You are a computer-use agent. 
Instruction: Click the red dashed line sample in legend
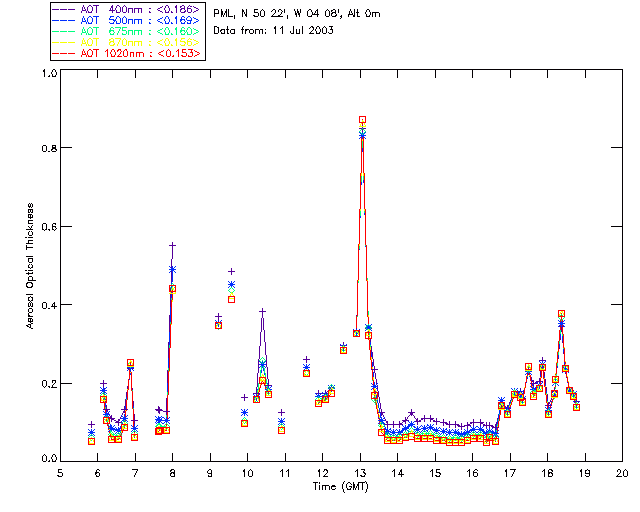tap(64, 53)
